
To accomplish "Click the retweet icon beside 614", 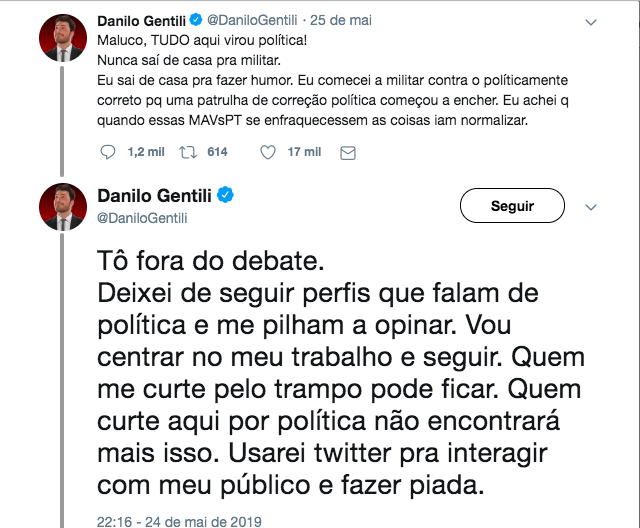I will (185, 152).
